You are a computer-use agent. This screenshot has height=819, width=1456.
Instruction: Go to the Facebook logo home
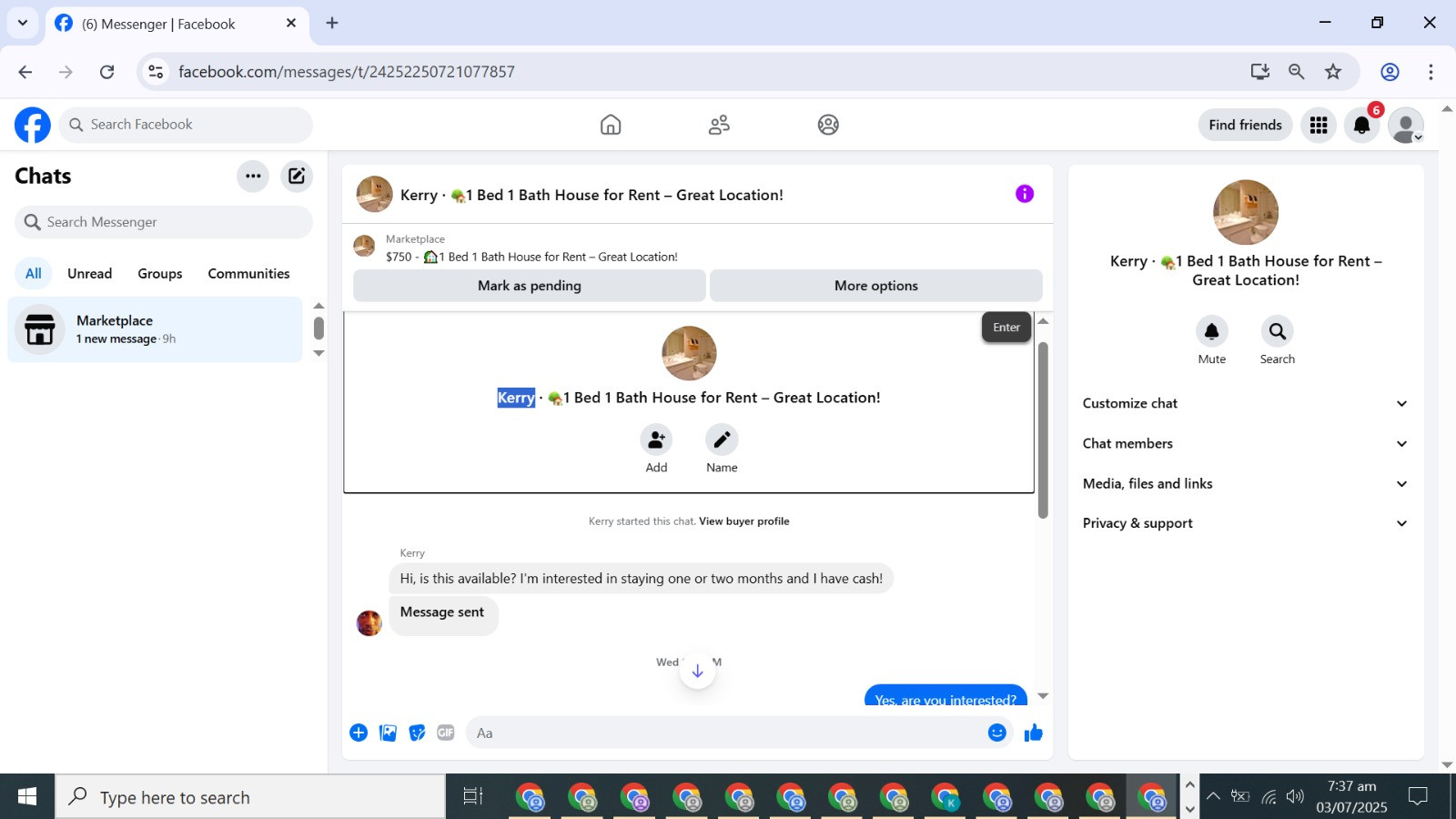(x=33, y=125)
